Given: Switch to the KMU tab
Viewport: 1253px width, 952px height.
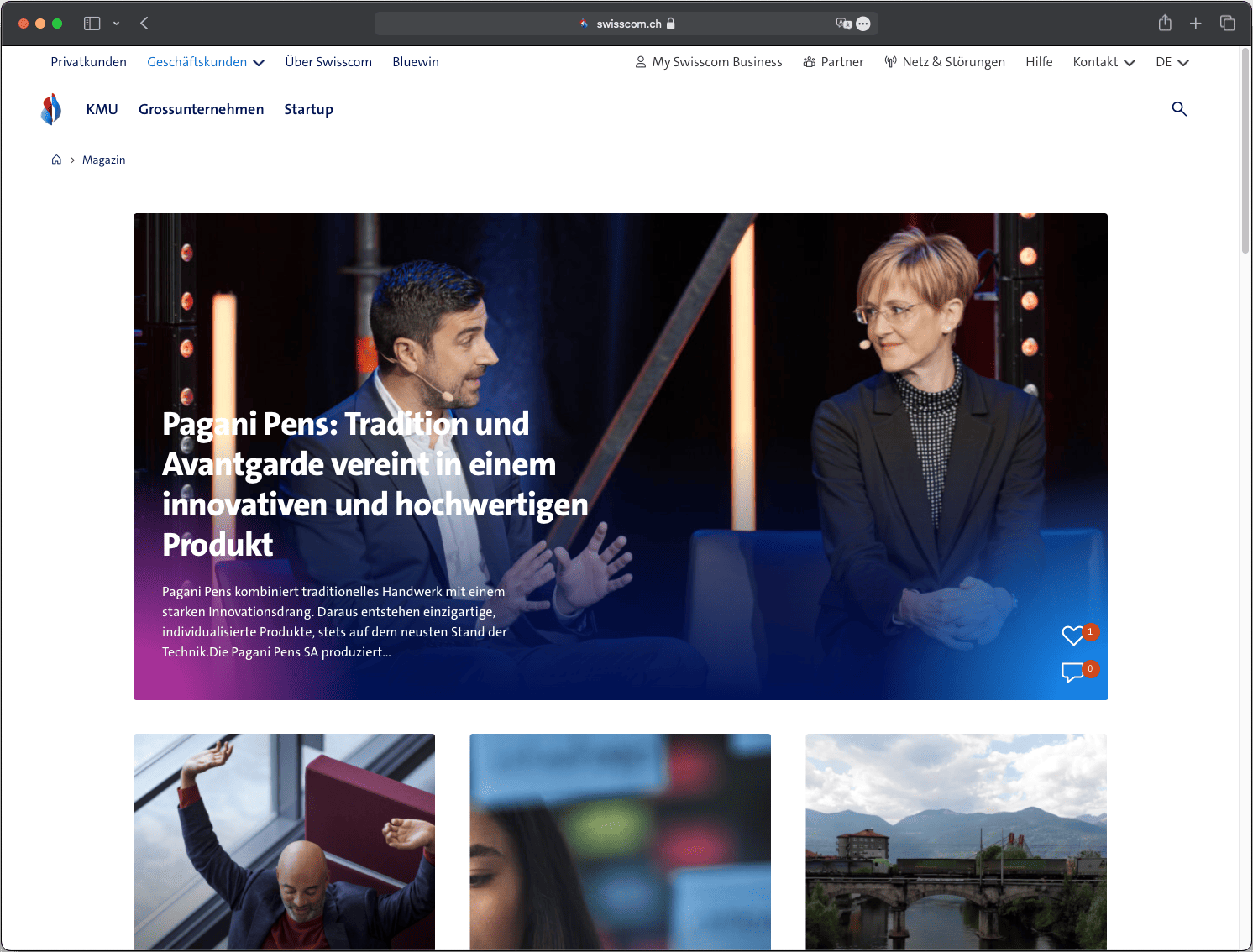Looking at the screenshot, I should point(102,109).
